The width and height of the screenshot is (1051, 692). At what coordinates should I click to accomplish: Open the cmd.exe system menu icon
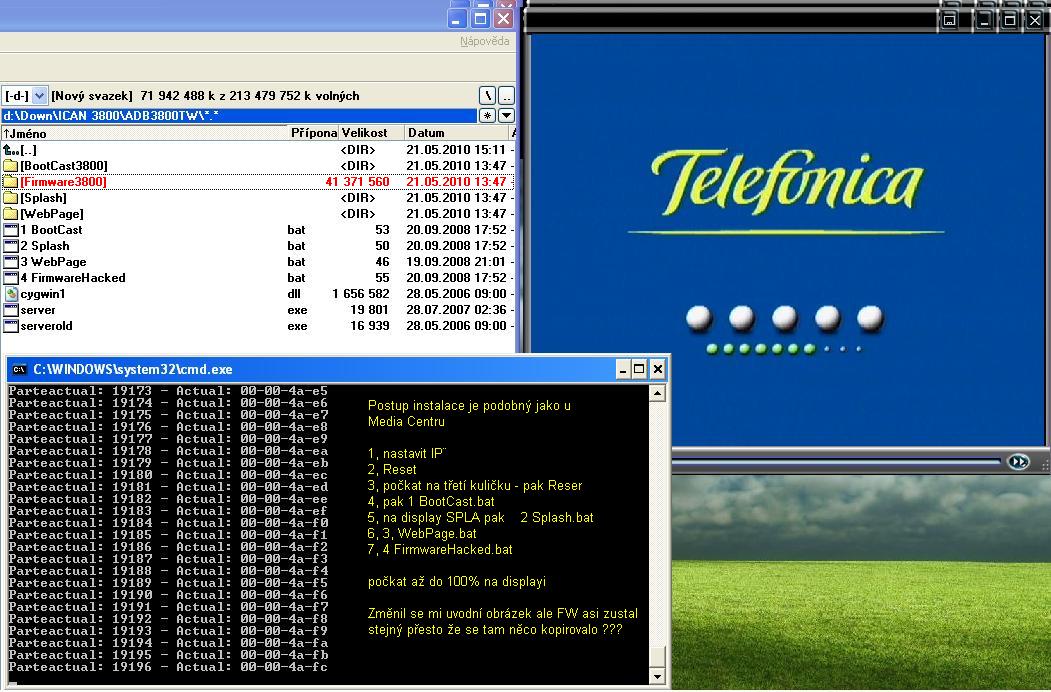[x=19, y=369]
